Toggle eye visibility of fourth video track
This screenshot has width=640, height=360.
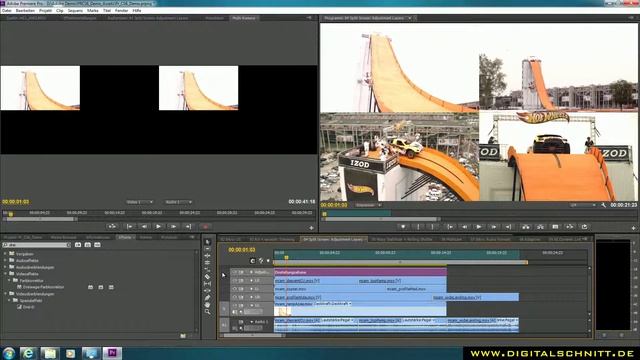click(x=235, y=297)
